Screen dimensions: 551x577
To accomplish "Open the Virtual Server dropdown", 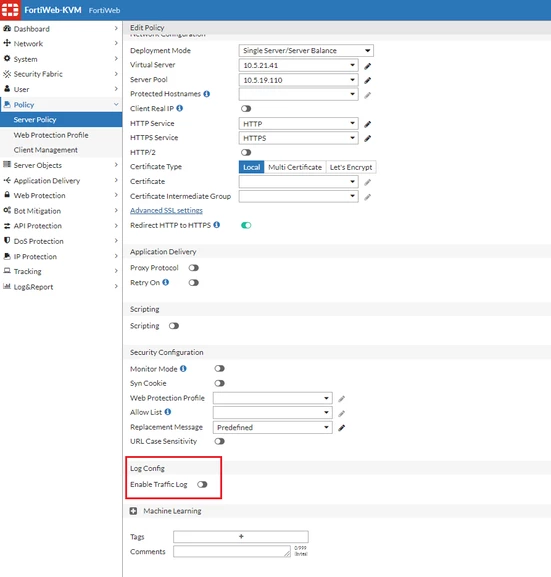I will pyautogui.click(x=299, y=65).
